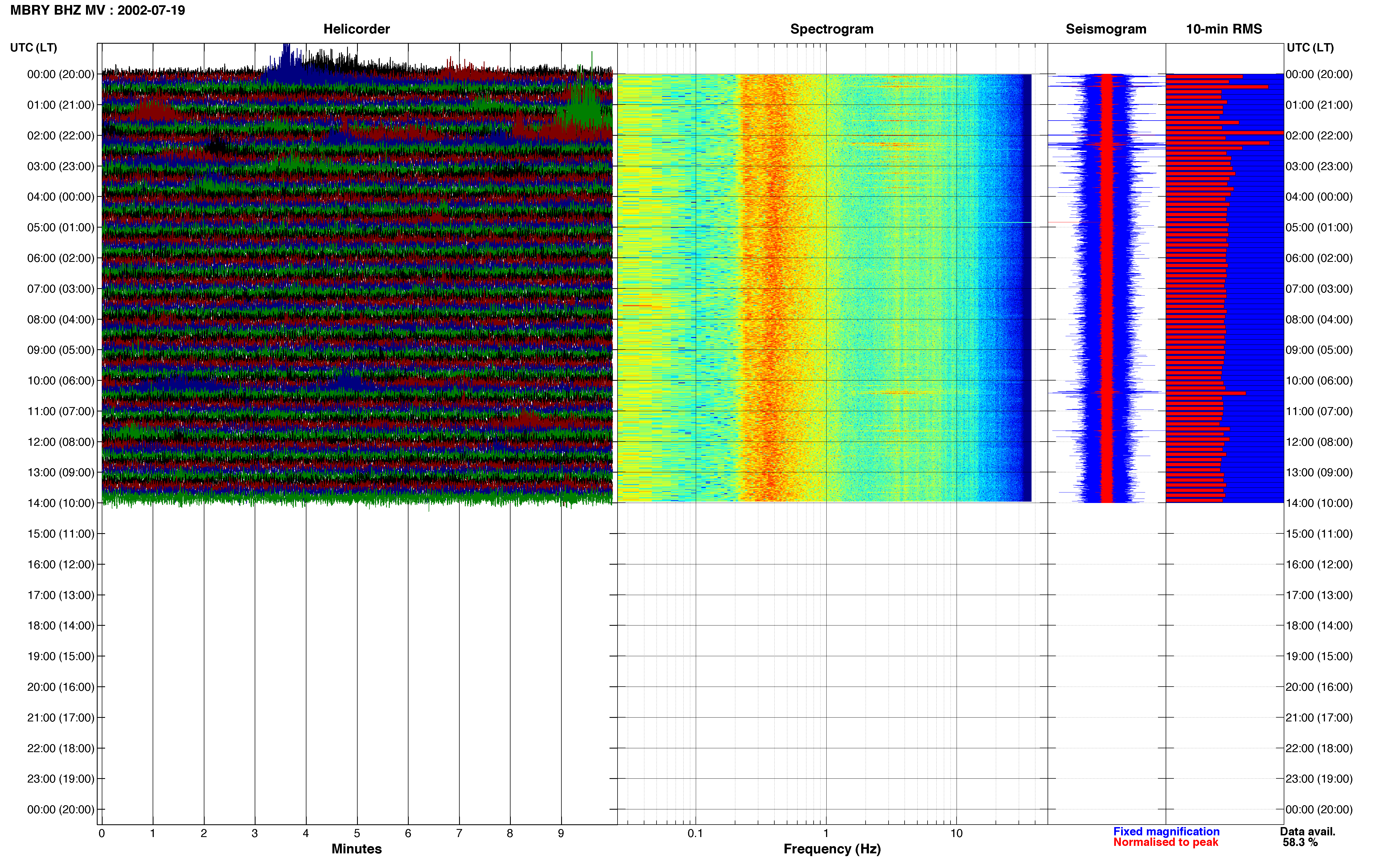Select the 'Helicorder' panel heading

point(356,29)
